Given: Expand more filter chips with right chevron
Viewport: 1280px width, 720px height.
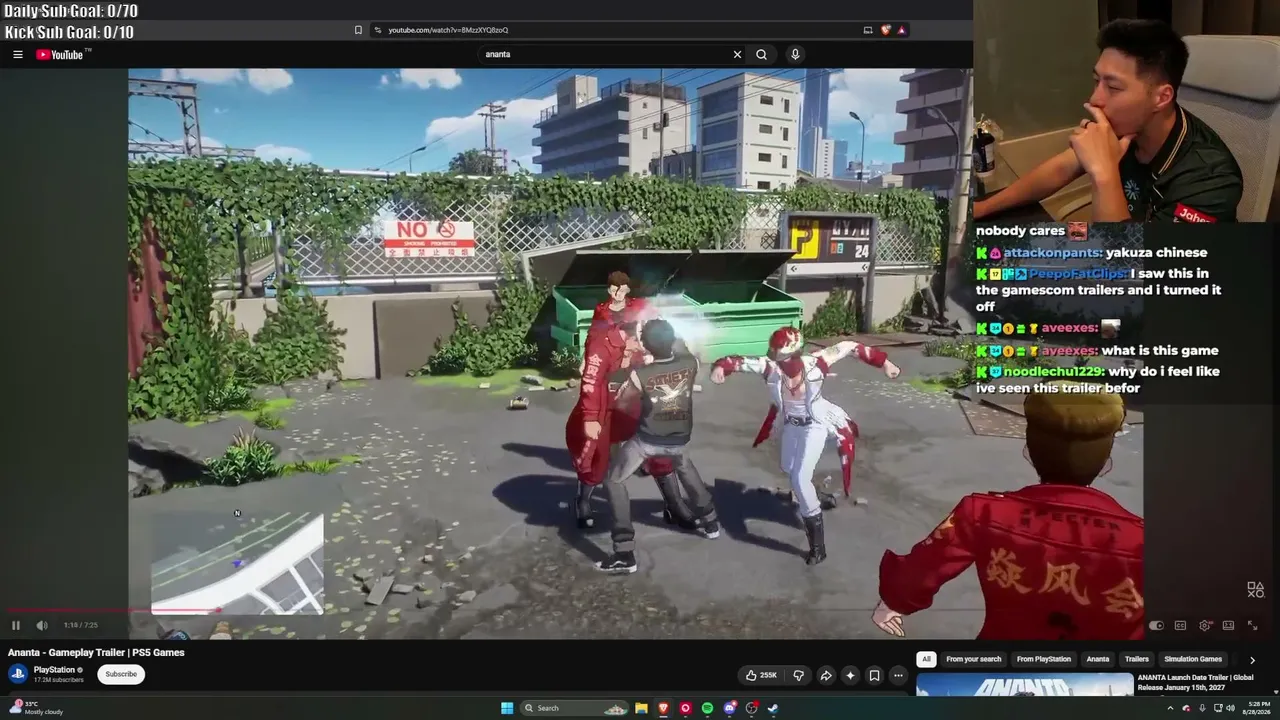Looking at the screenshot, I should pyautogui.click(x=1252, y=660).
